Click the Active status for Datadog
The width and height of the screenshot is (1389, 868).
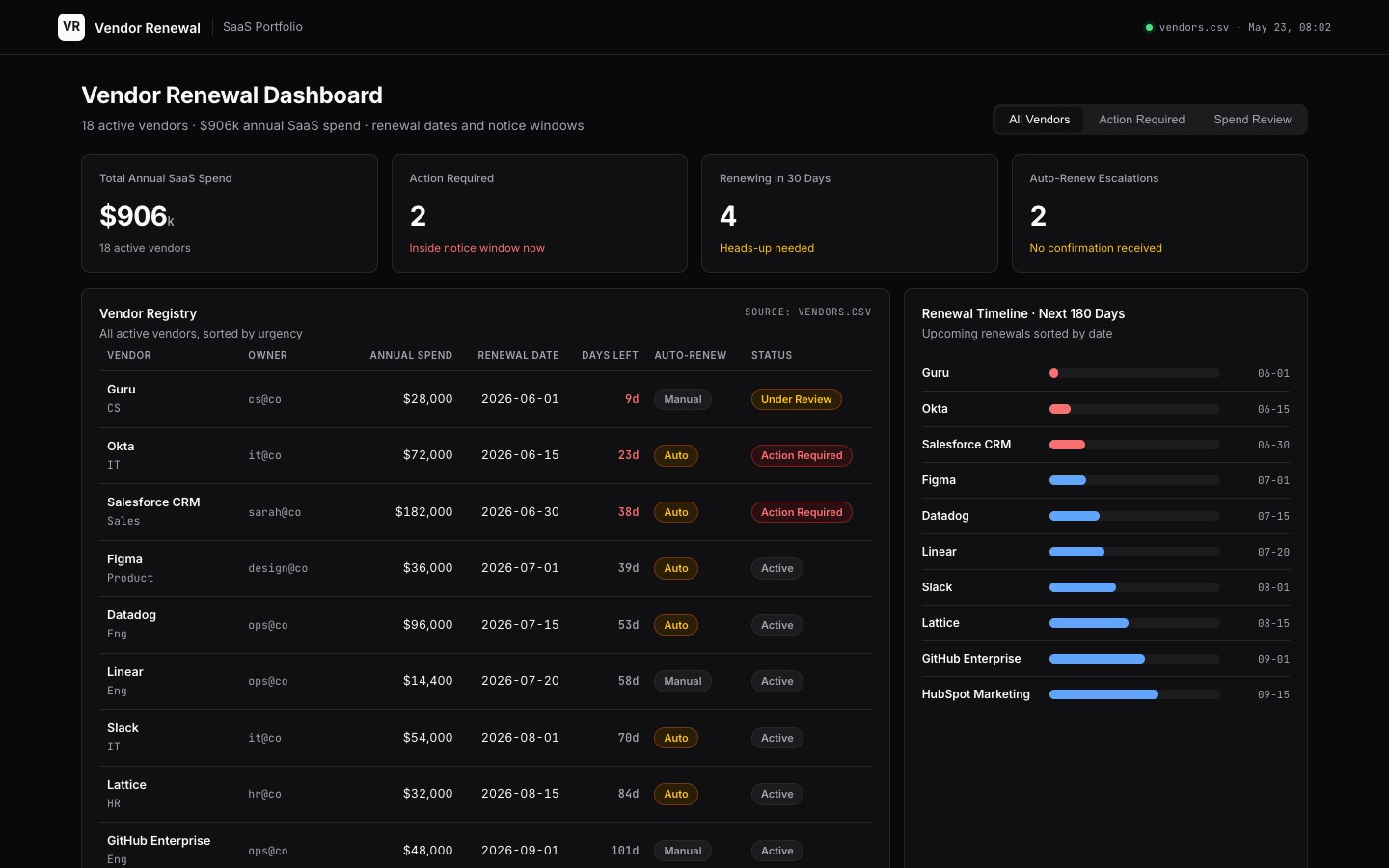[776, 625]
